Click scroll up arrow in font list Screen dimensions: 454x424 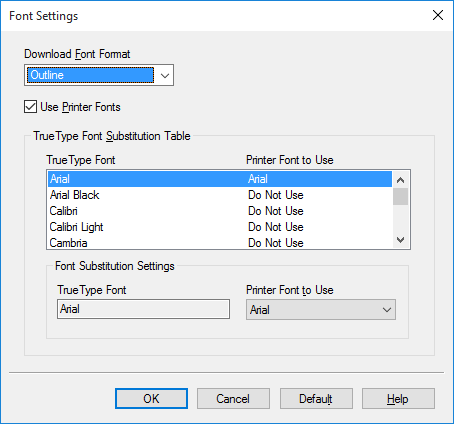[400, 180]
